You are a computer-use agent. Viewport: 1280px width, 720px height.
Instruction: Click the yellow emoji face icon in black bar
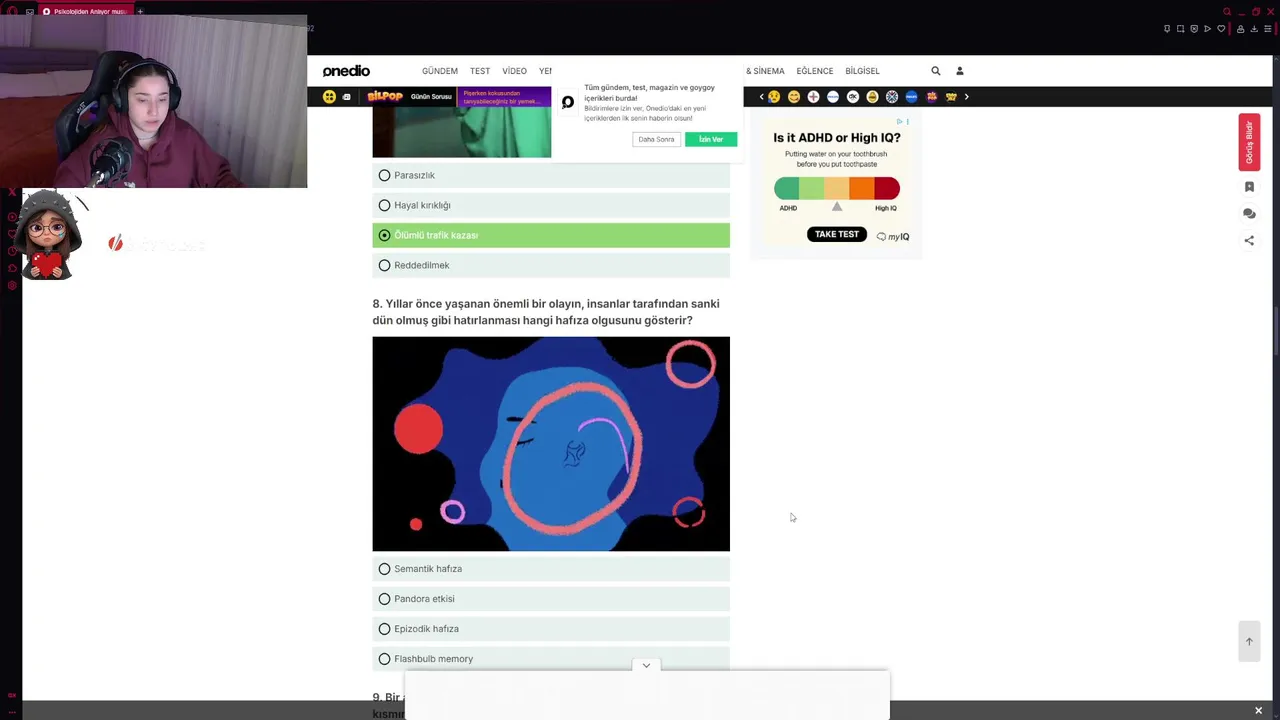329,97
